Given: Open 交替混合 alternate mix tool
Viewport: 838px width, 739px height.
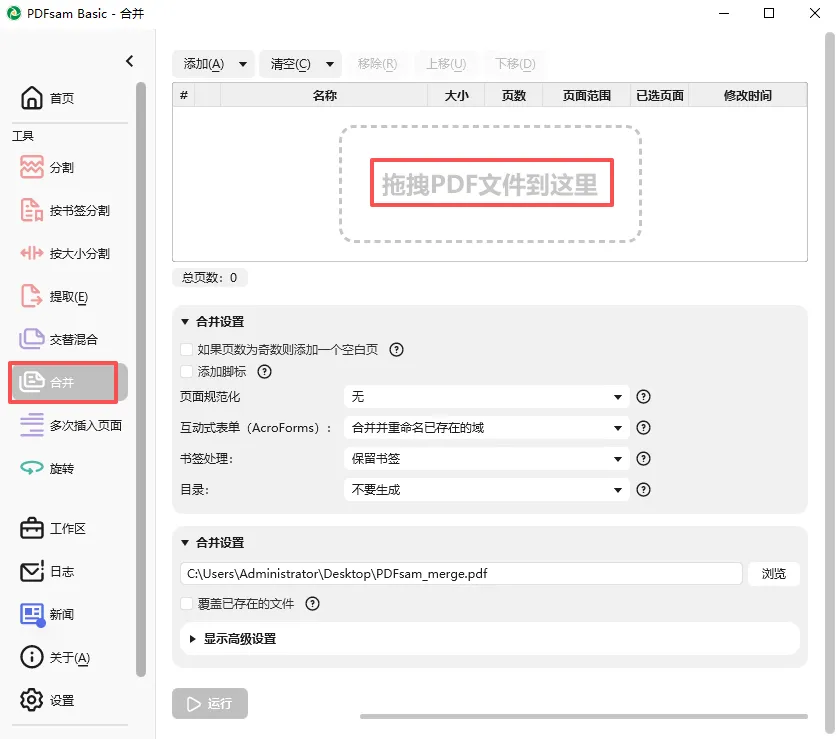Looking at the screenshot, I should 59,339.
